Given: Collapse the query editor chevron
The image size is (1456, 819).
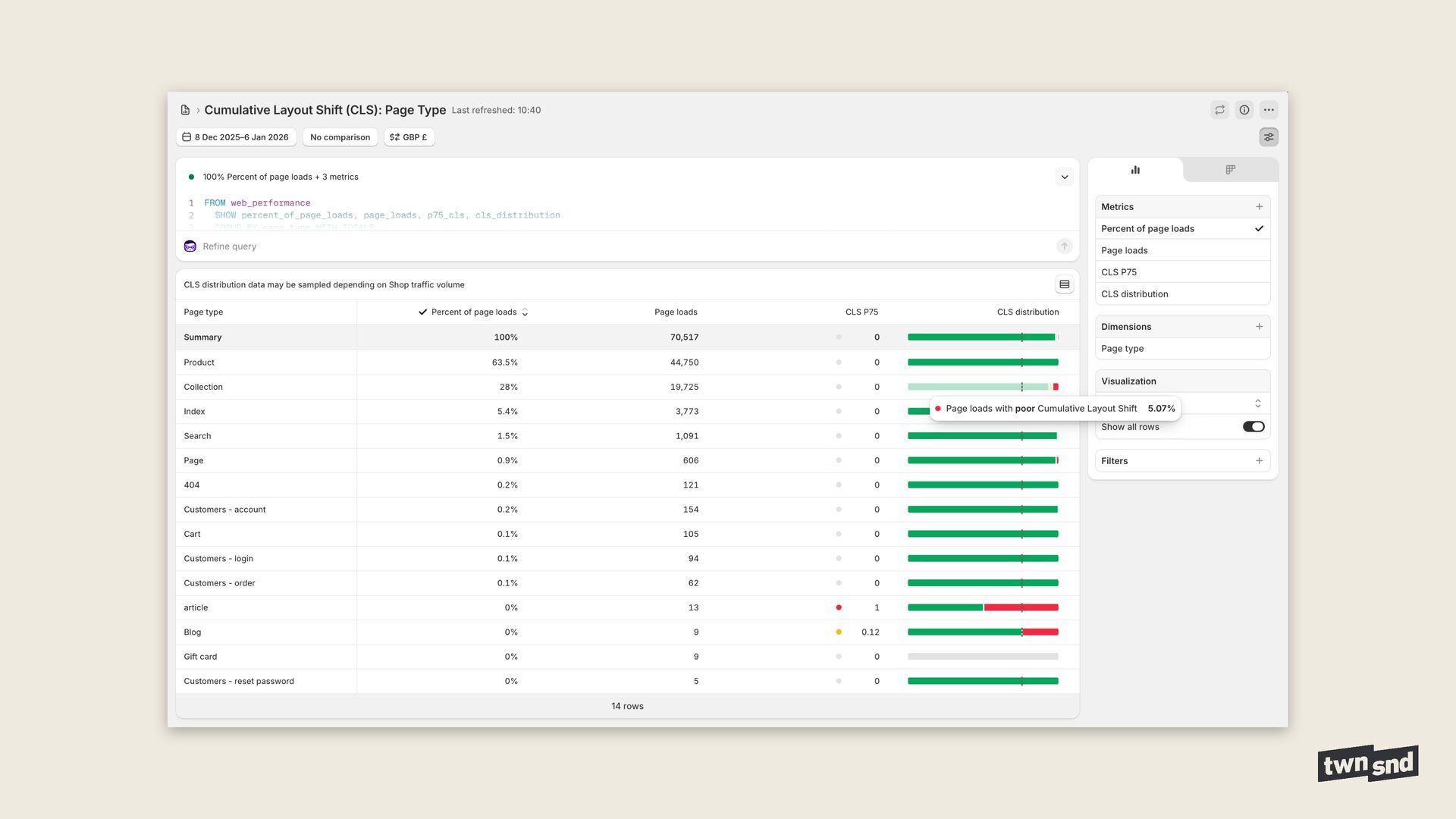Looking at the screenshot, I should point(1065,177).
